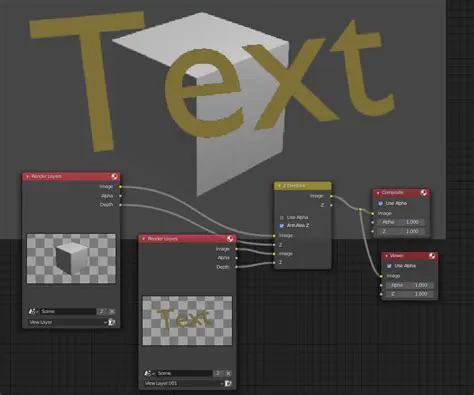
Task: Uncheck Use Alpha in Viewer node
Action: click(389, 266)
